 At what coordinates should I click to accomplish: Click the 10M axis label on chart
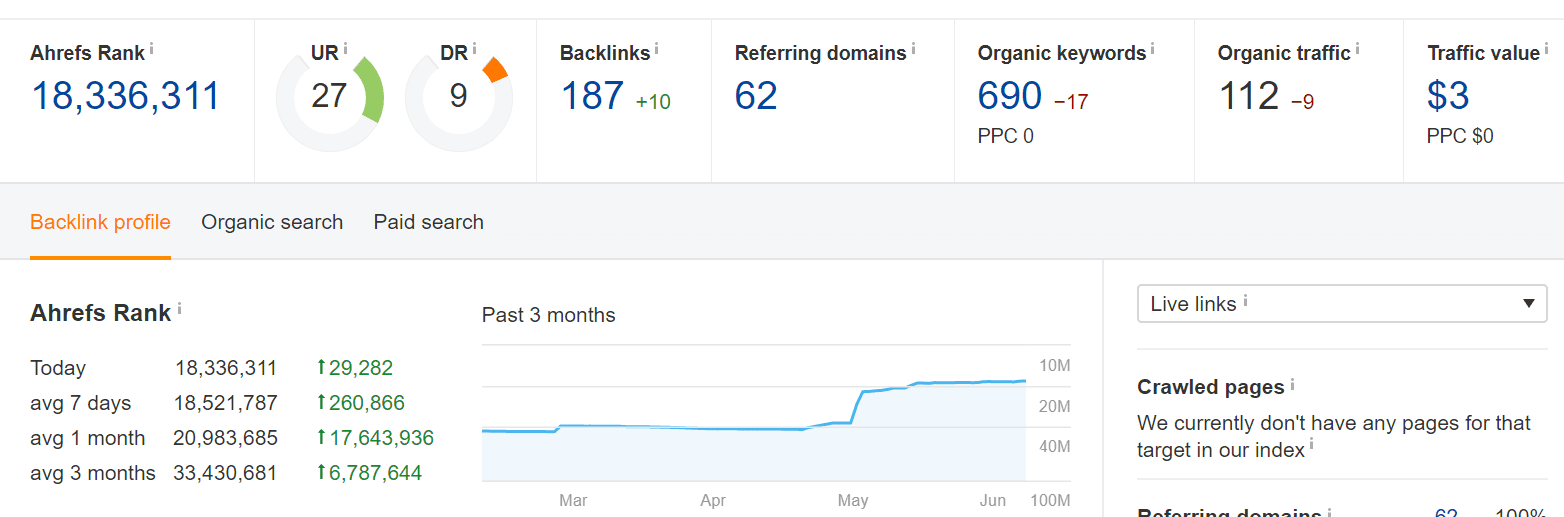(1055, 366)
